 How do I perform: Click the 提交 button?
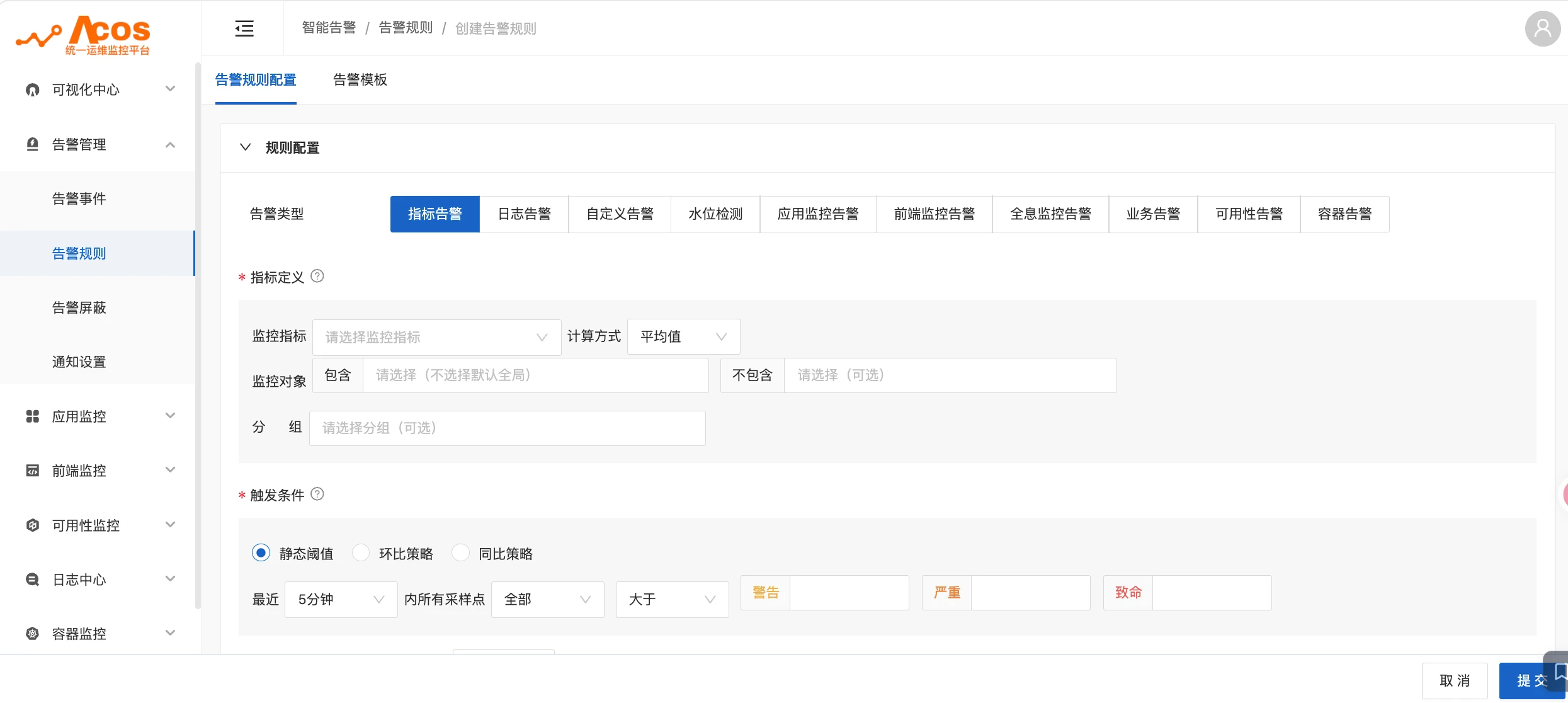point(1531,680)
